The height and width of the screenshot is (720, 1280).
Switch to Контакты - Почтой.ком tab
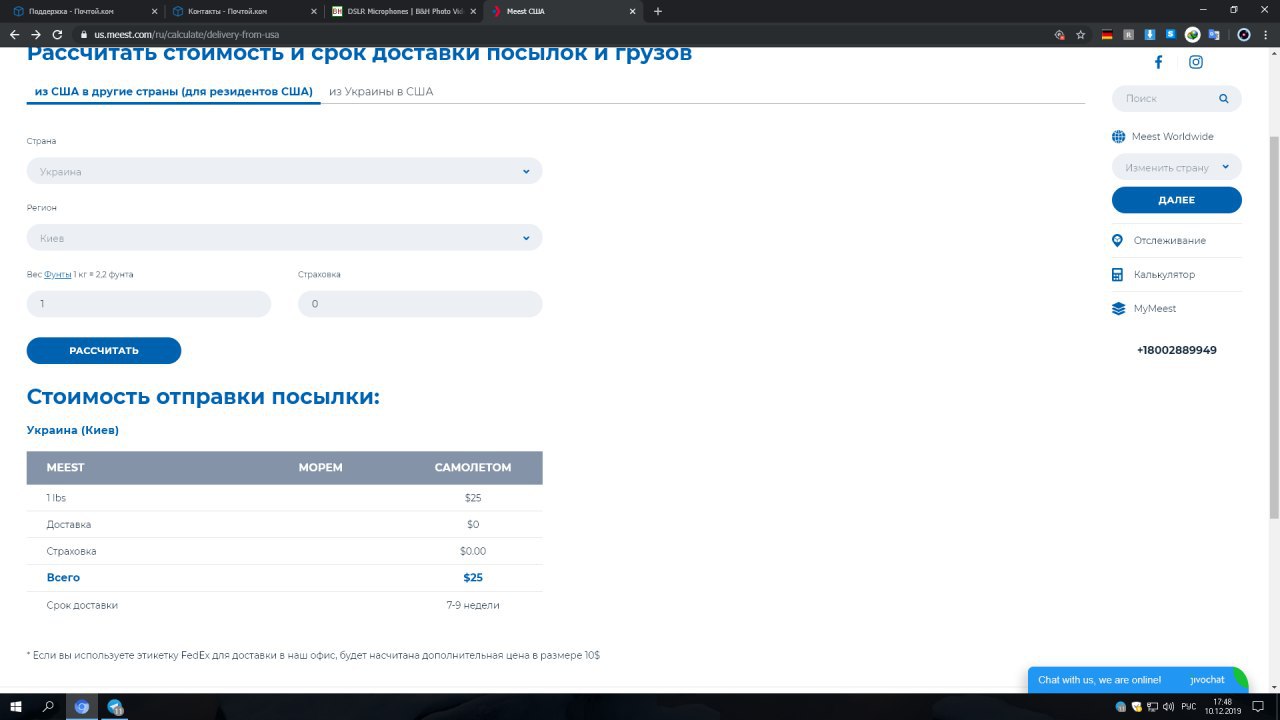[243, 11]
